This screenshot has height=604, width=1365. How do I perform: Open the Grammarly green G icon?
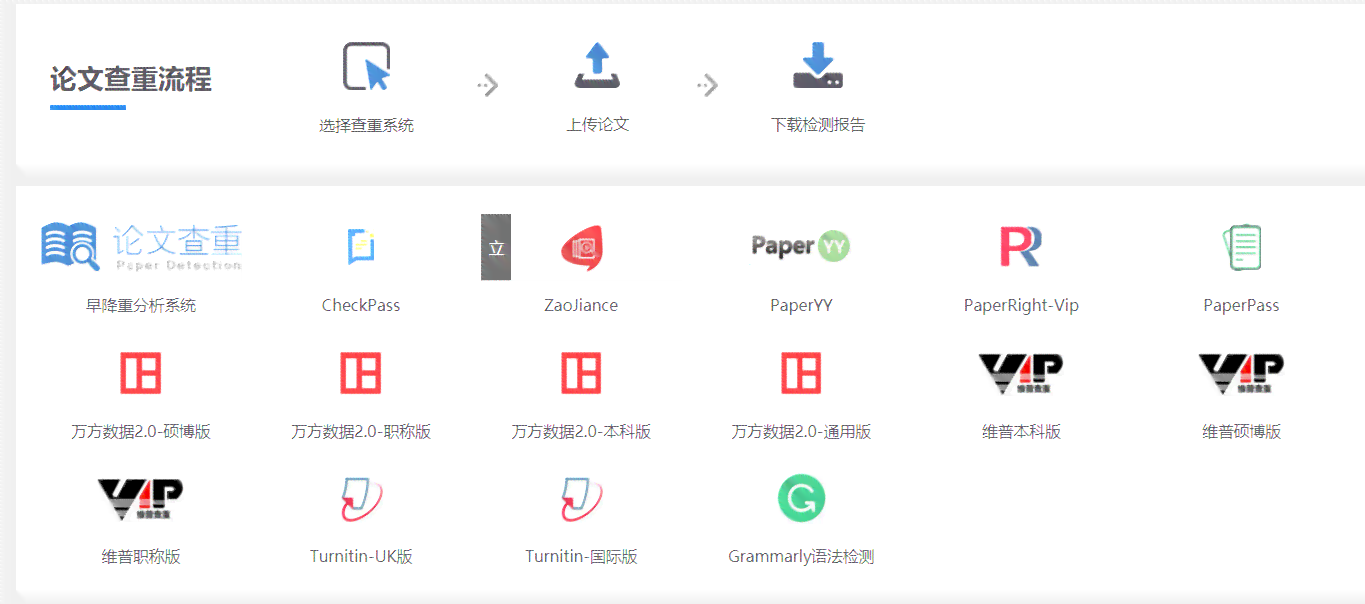[x=801, y=498]
